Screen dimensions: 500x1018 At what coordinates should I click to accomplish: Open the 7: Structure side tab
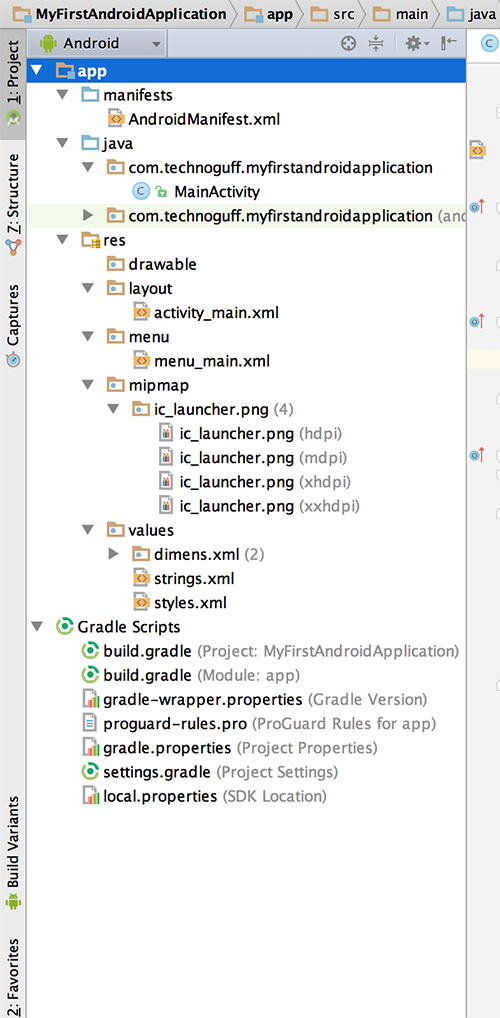point(13,204)
